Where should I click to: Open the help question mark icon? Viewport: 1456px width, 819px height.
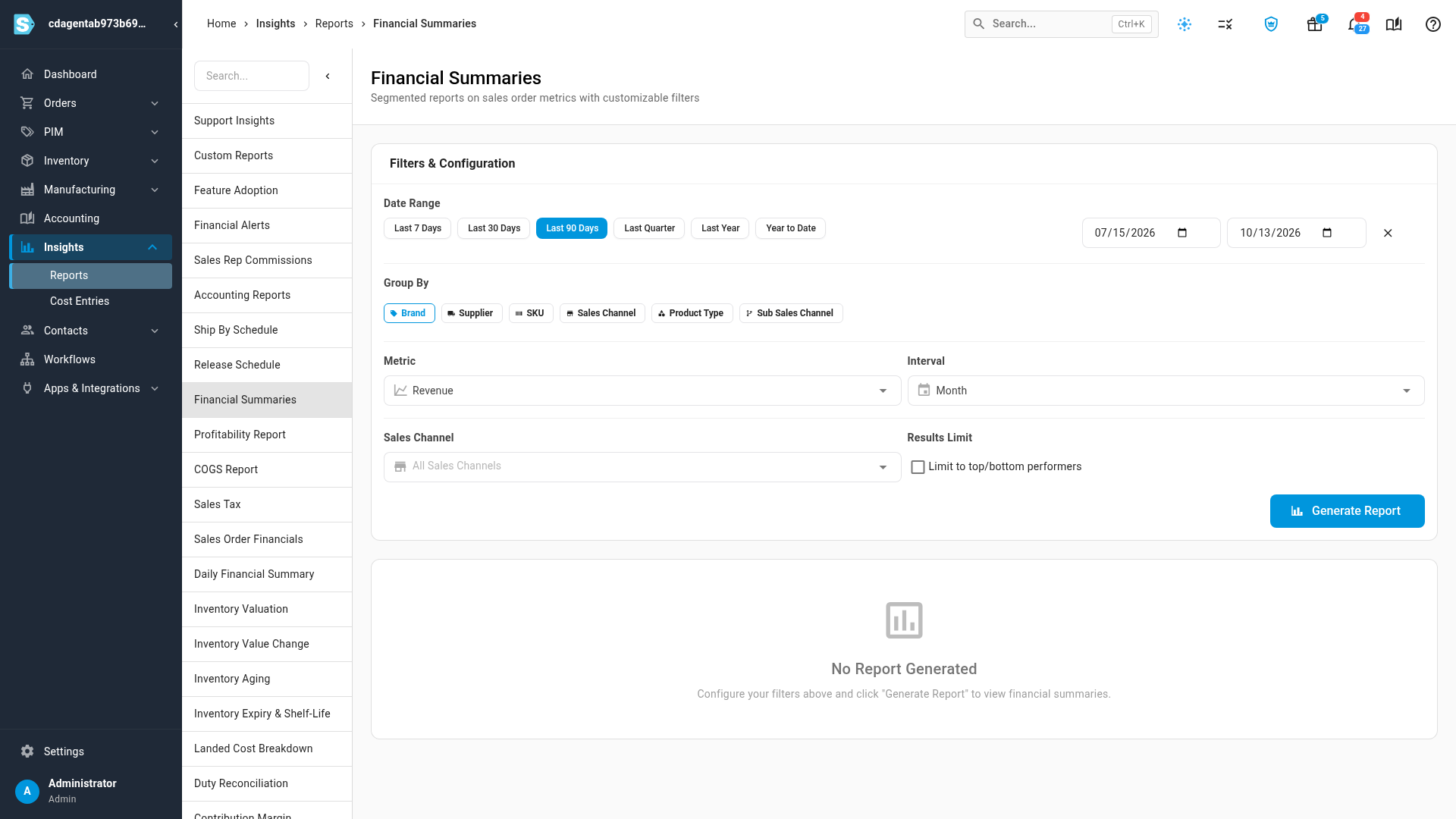pos(1433,24)
